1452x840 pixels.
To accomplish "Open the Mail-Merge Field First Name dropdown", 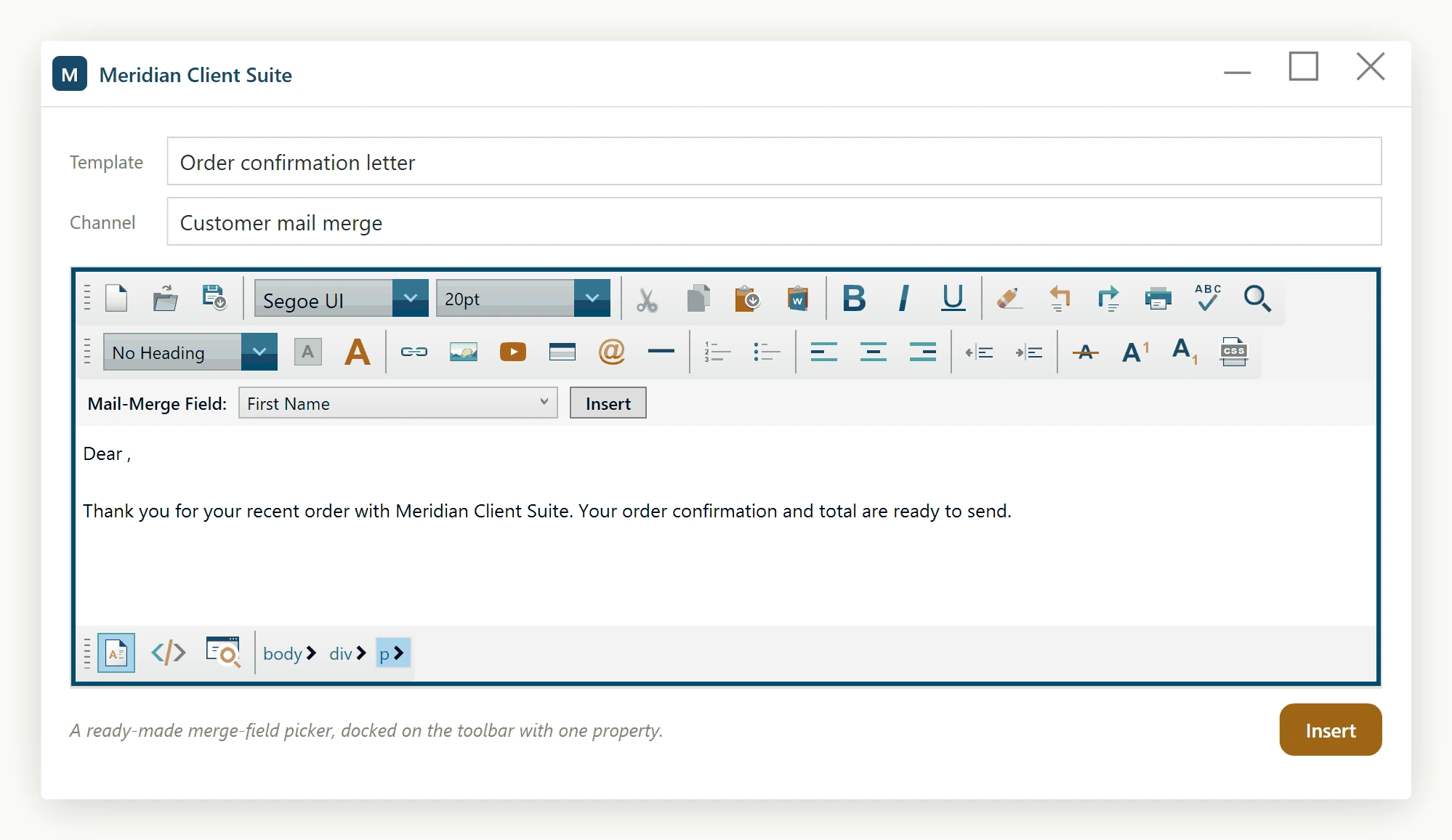I will [x=398, y=403].
